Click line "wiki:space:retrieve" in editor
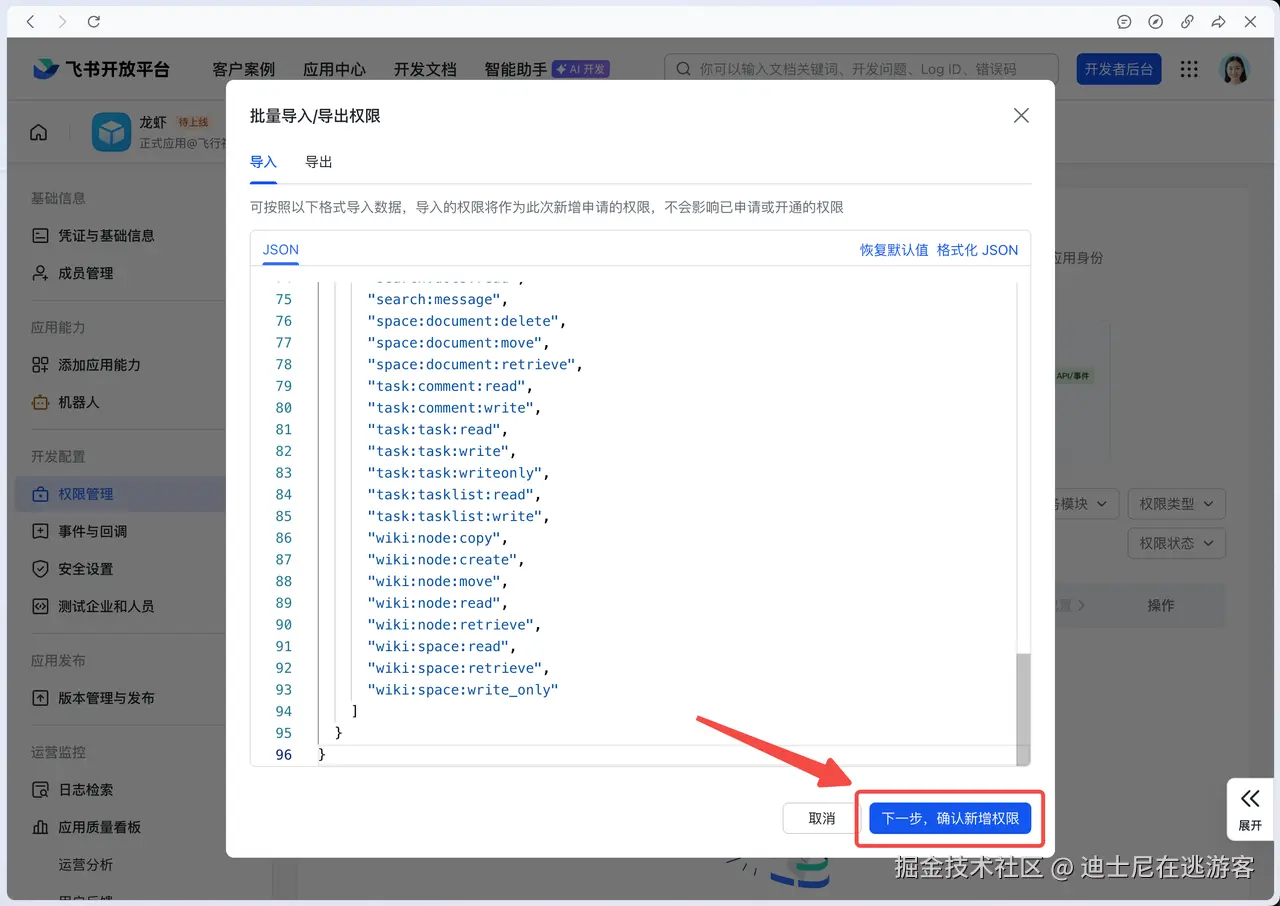This screenshot has width=1280, height=906. pyautogui.click(x=459, y=668)
